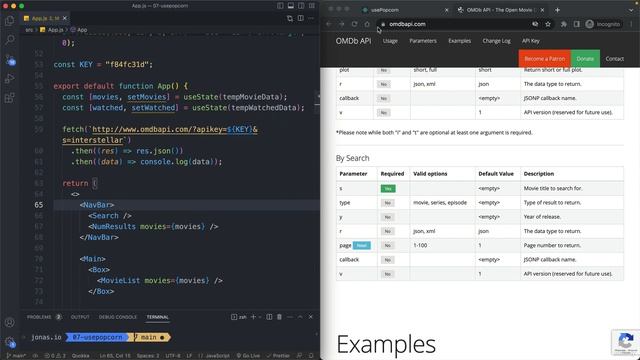The width and height of the screenshot is (640, 360).
Task: Open editor More Actions ellipsis menu
Action: [x=311, y=18]
